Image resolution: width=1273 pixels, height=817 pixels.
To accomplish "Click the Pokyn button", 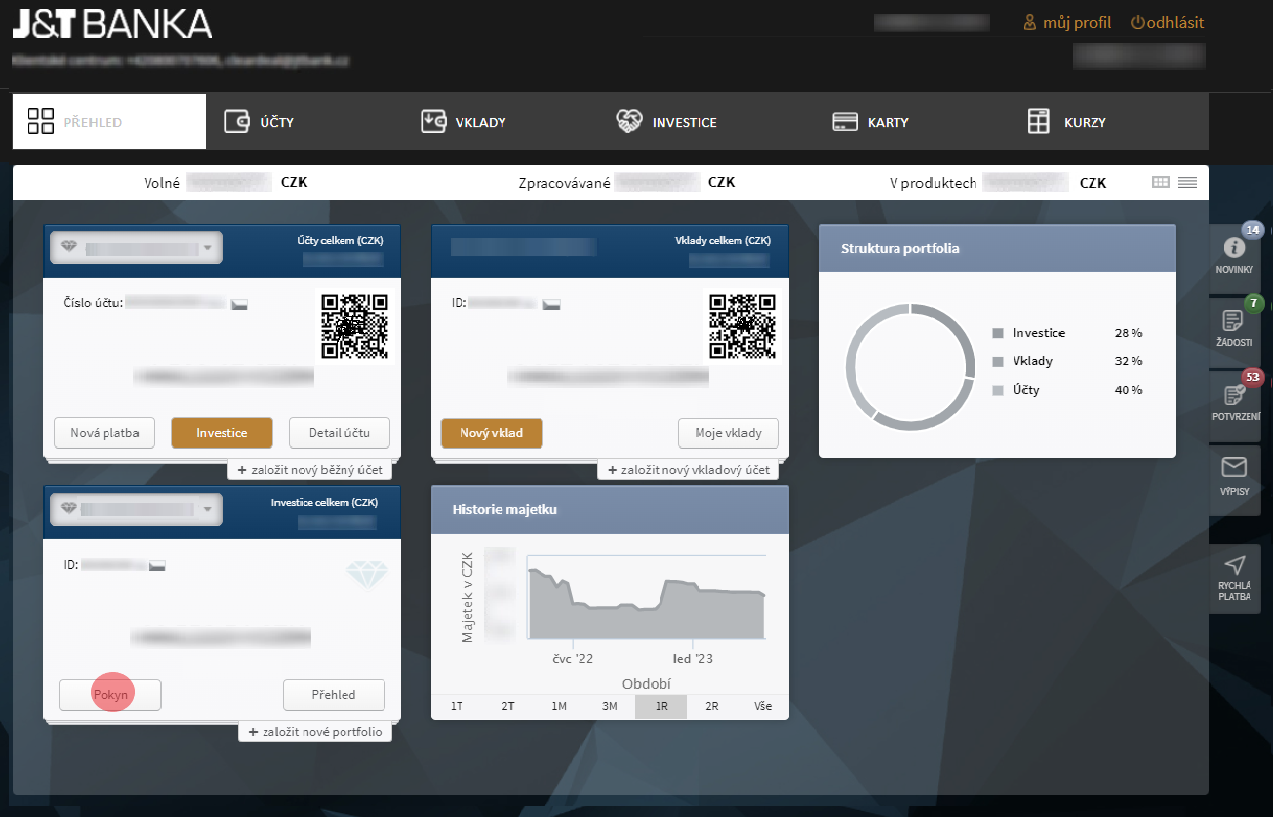I will point(110,694).
